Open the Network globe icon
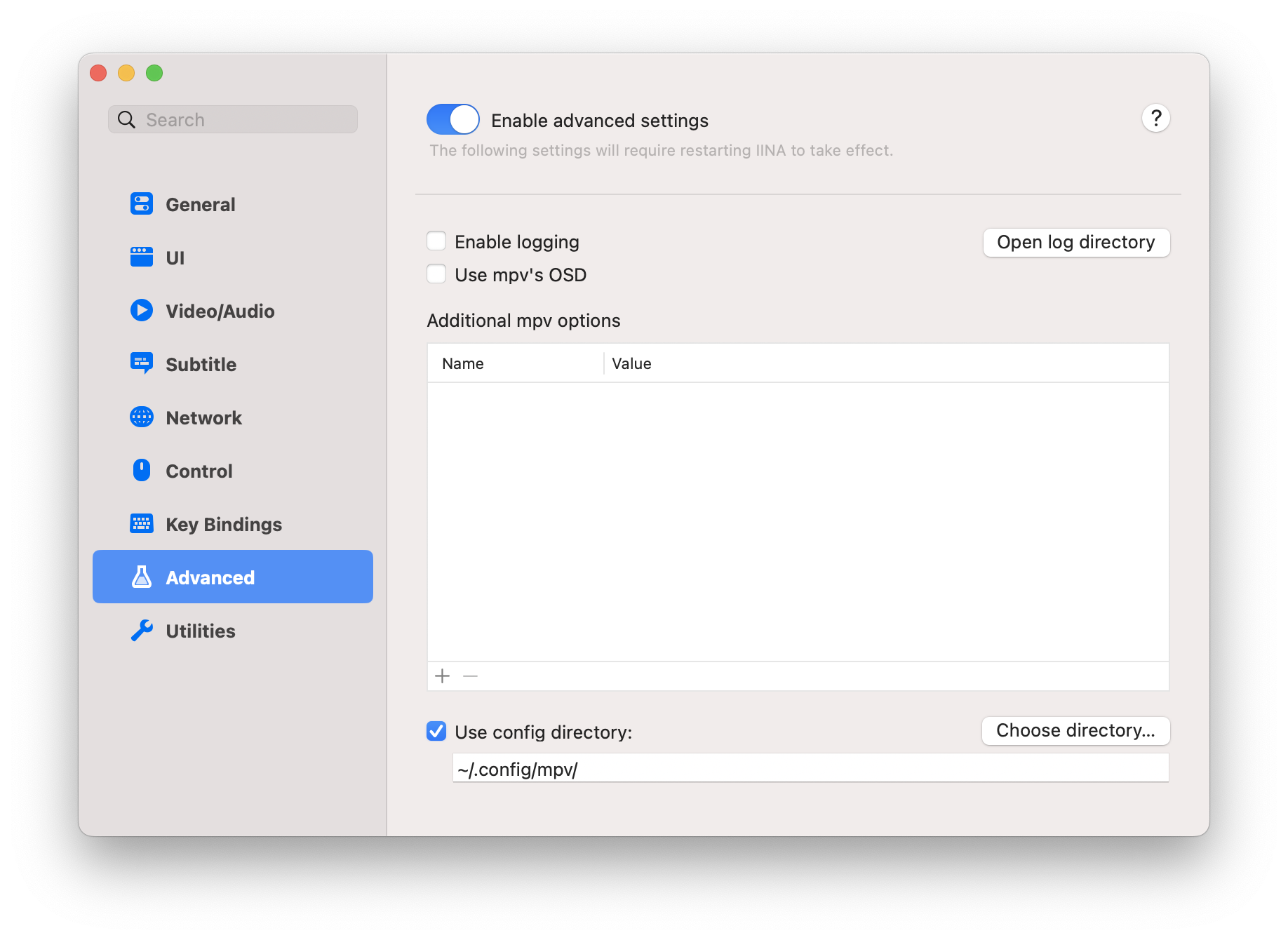Viewport: 1288px width, 940px height. (141, 417)
